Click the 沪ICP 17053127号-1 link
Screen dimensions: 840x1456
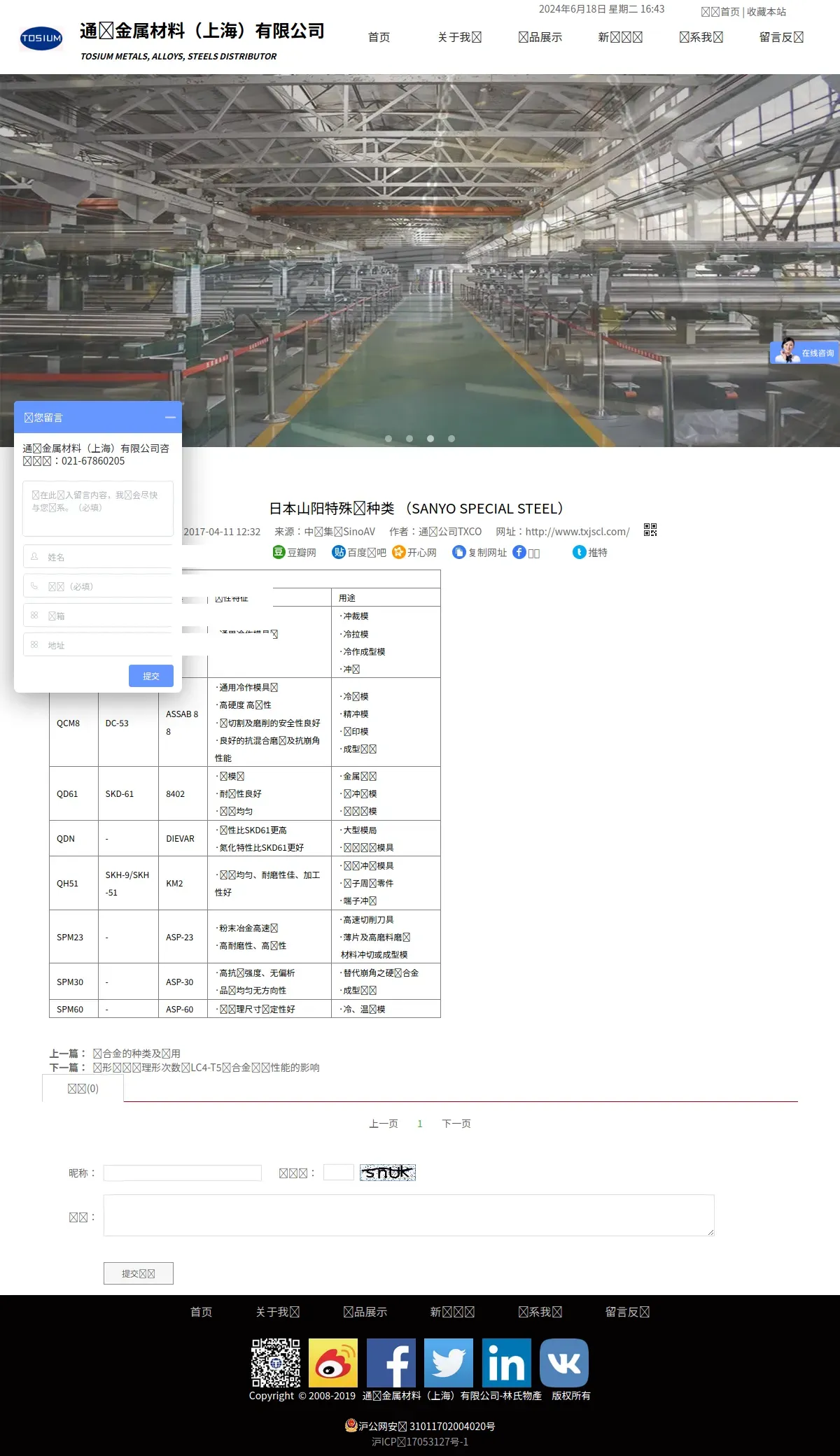pos(420,1442)
